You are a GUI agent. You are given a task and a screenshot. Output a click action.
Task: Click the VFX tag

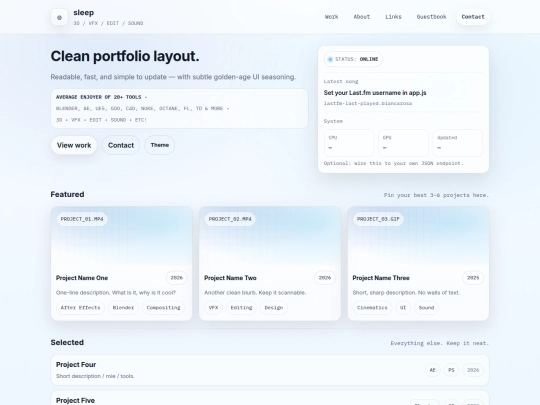[214, 308]
